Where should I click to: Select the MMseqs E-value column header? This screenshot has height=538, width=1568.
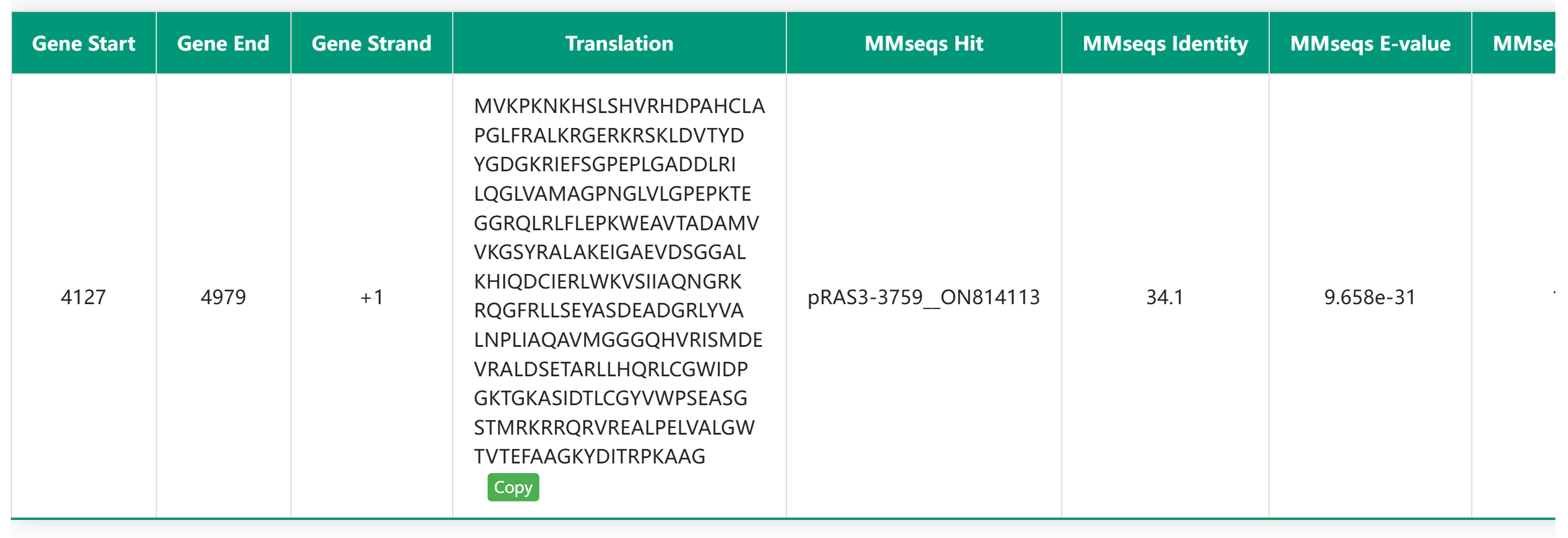click(x=1370, y=43)
